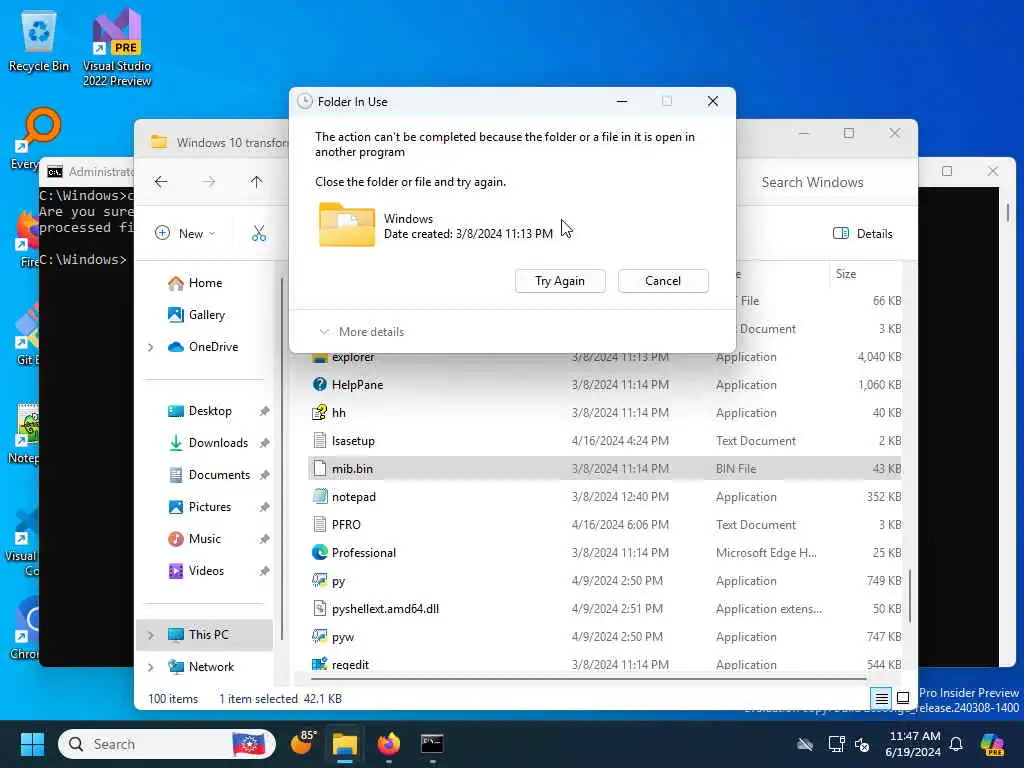Viewport: 1024px width, 768px height.
Task: Select the hh application icon
Action: click(319, 413)
